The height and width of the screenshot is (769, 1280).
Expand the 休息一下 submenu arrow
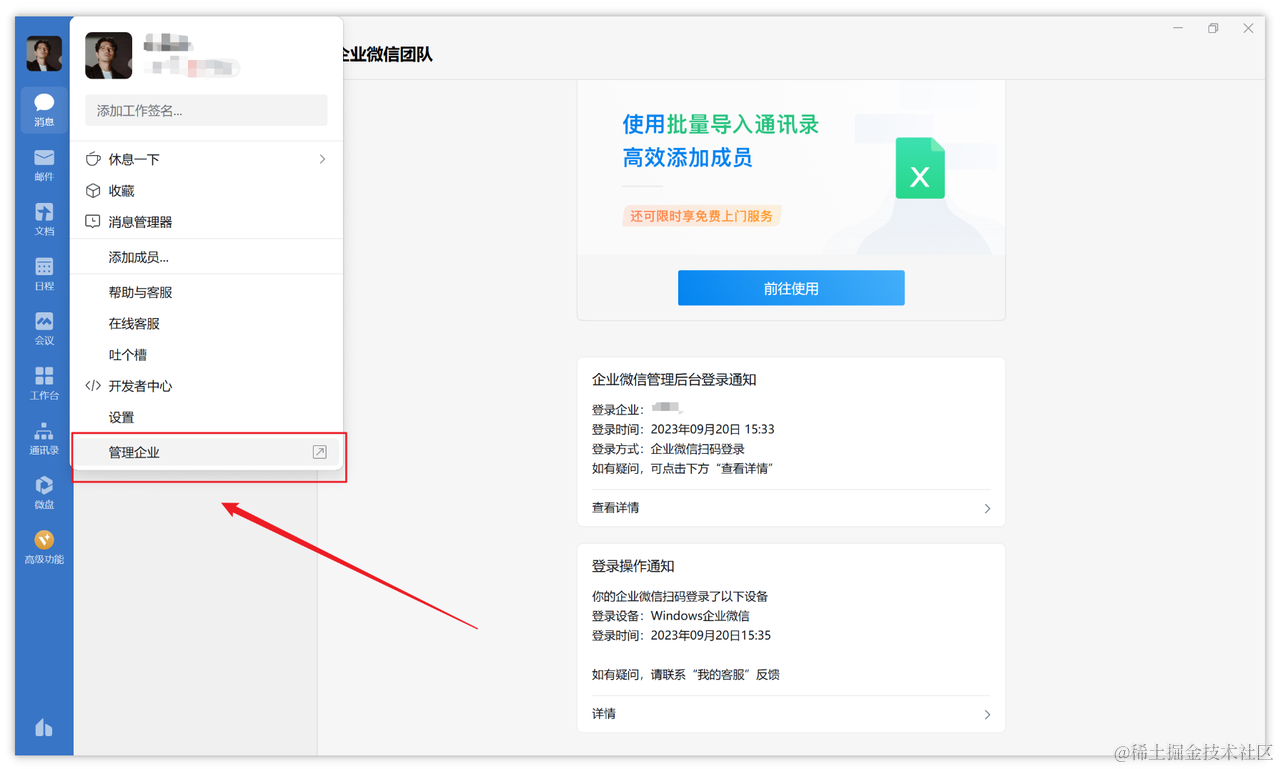pos(322,159)
